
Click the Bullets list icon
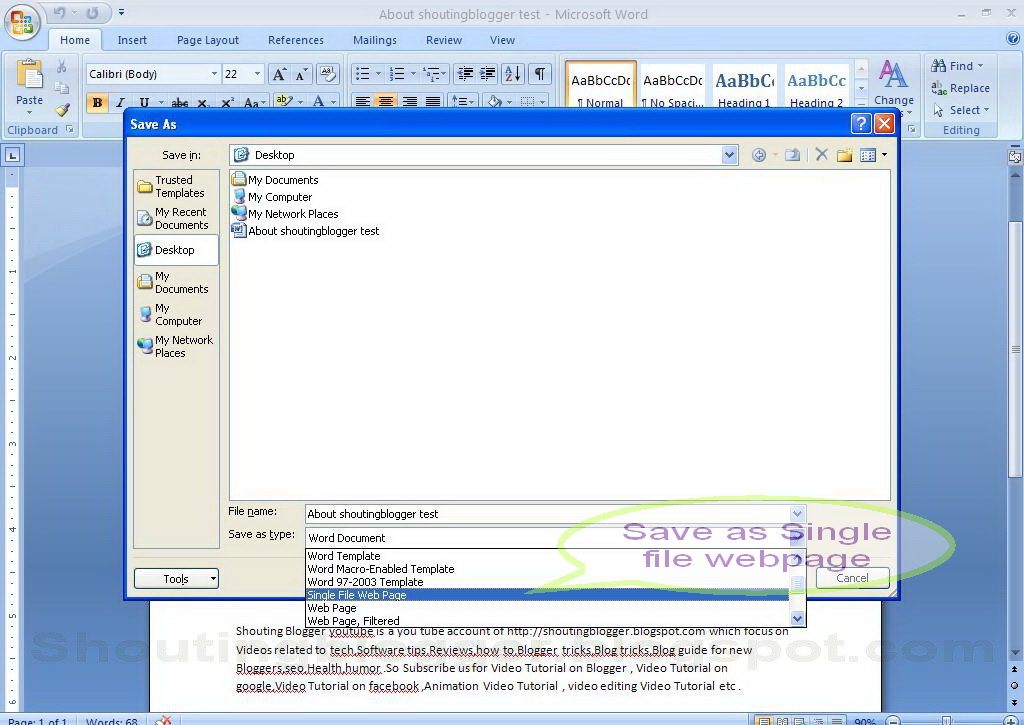click(x=362, y=74)
